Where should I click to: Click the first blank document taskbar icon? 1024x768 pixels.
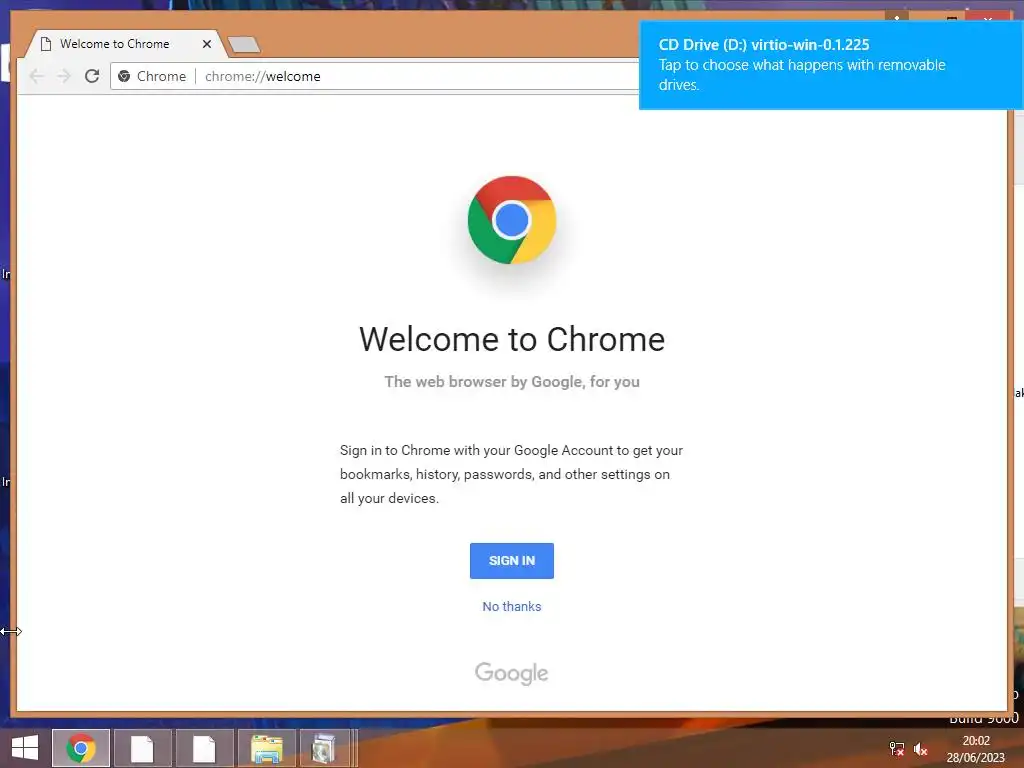[142, 748]
